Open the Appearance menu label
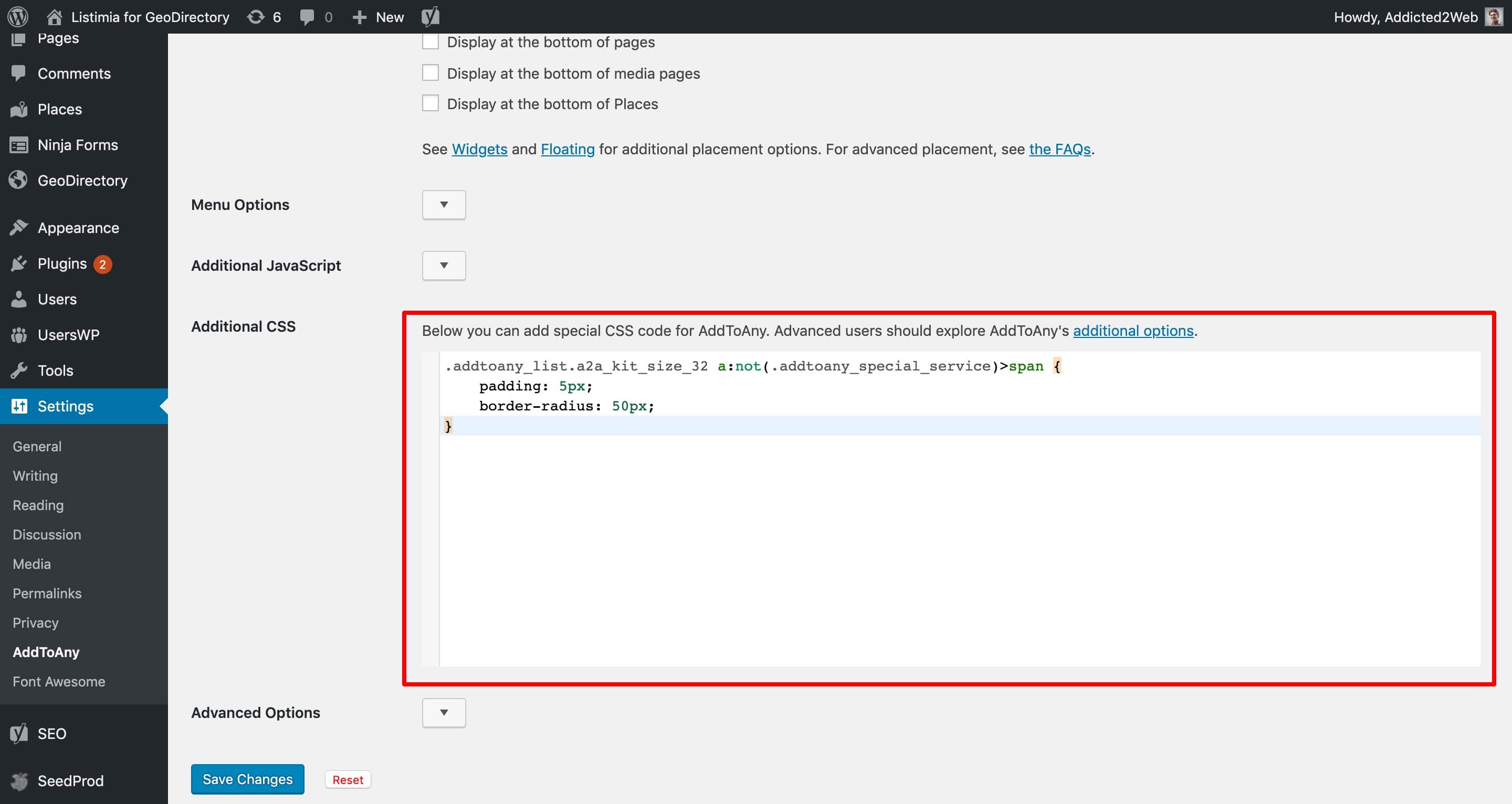 coord(79,228)
